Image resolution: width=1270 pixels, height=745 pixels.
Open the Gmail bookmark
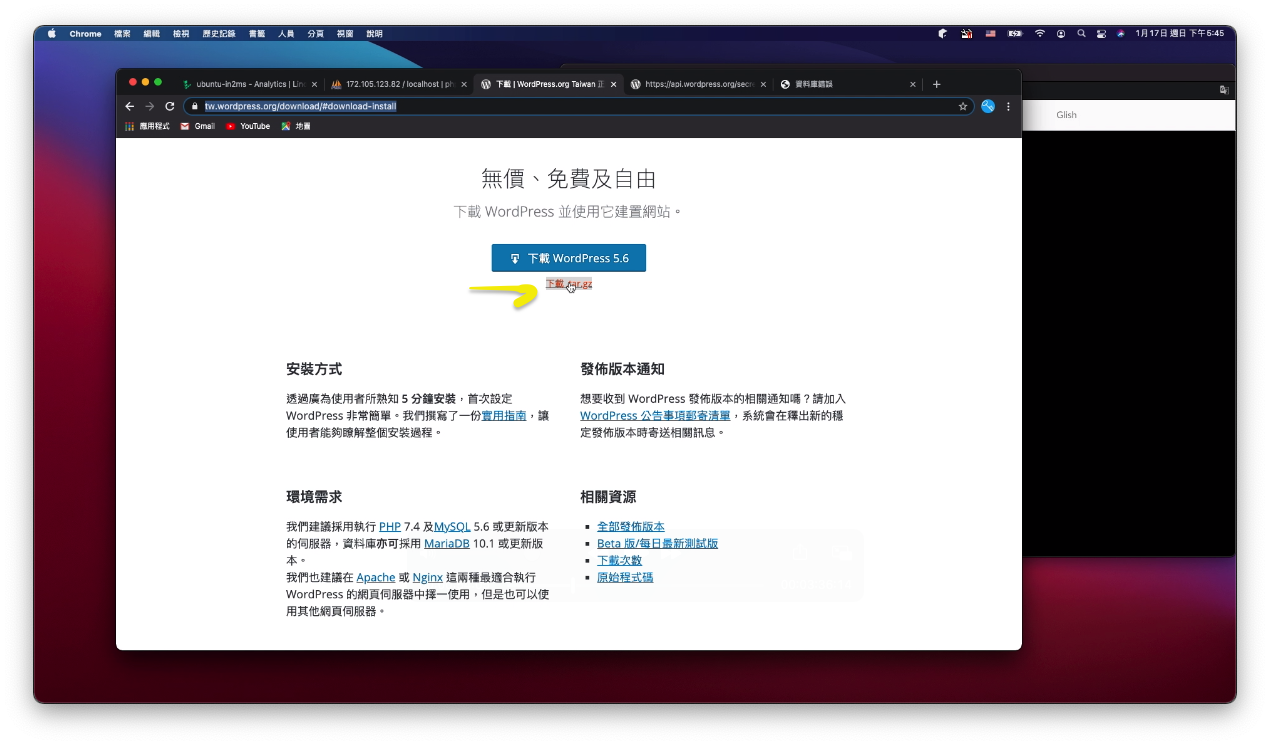click(198, 126)
